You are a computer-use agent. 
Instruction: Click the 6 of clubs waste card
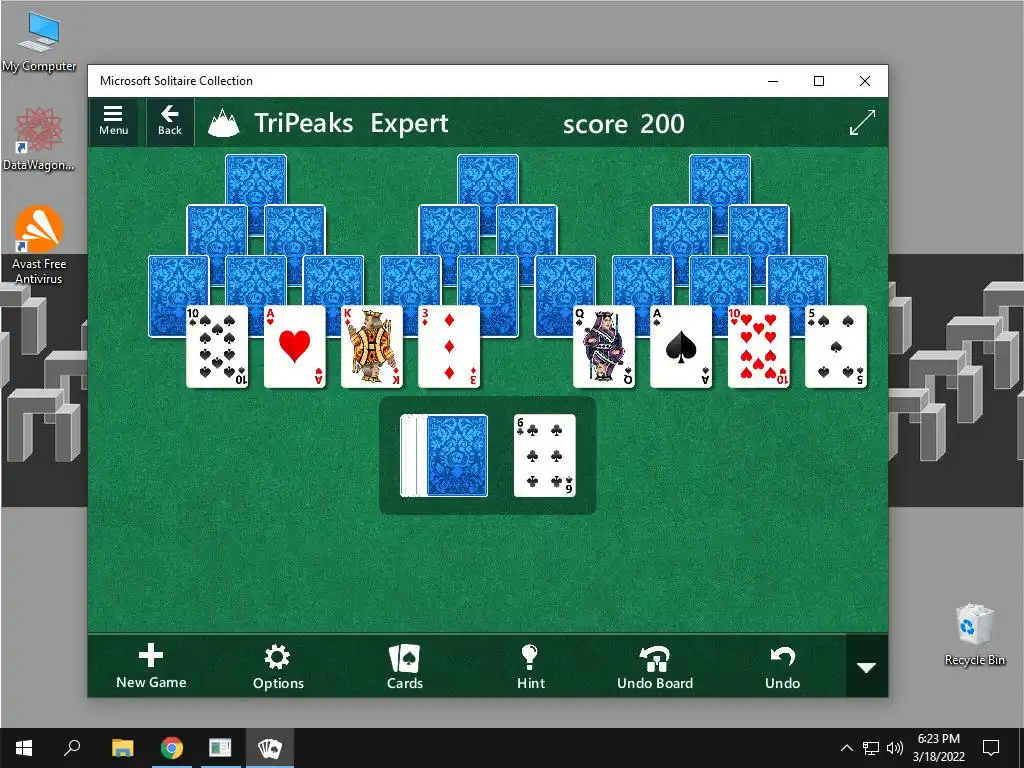pos(545,456)
